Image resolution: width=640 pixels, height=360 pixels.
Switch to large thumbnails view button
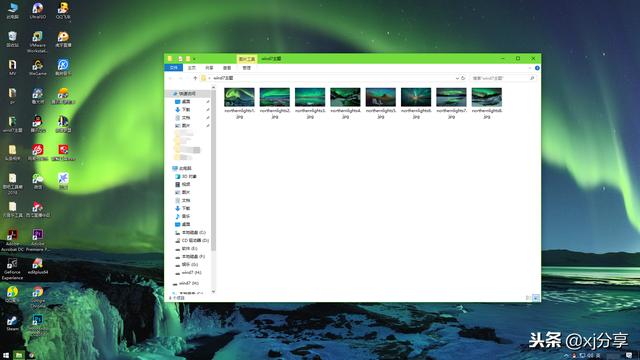[536, 298]
